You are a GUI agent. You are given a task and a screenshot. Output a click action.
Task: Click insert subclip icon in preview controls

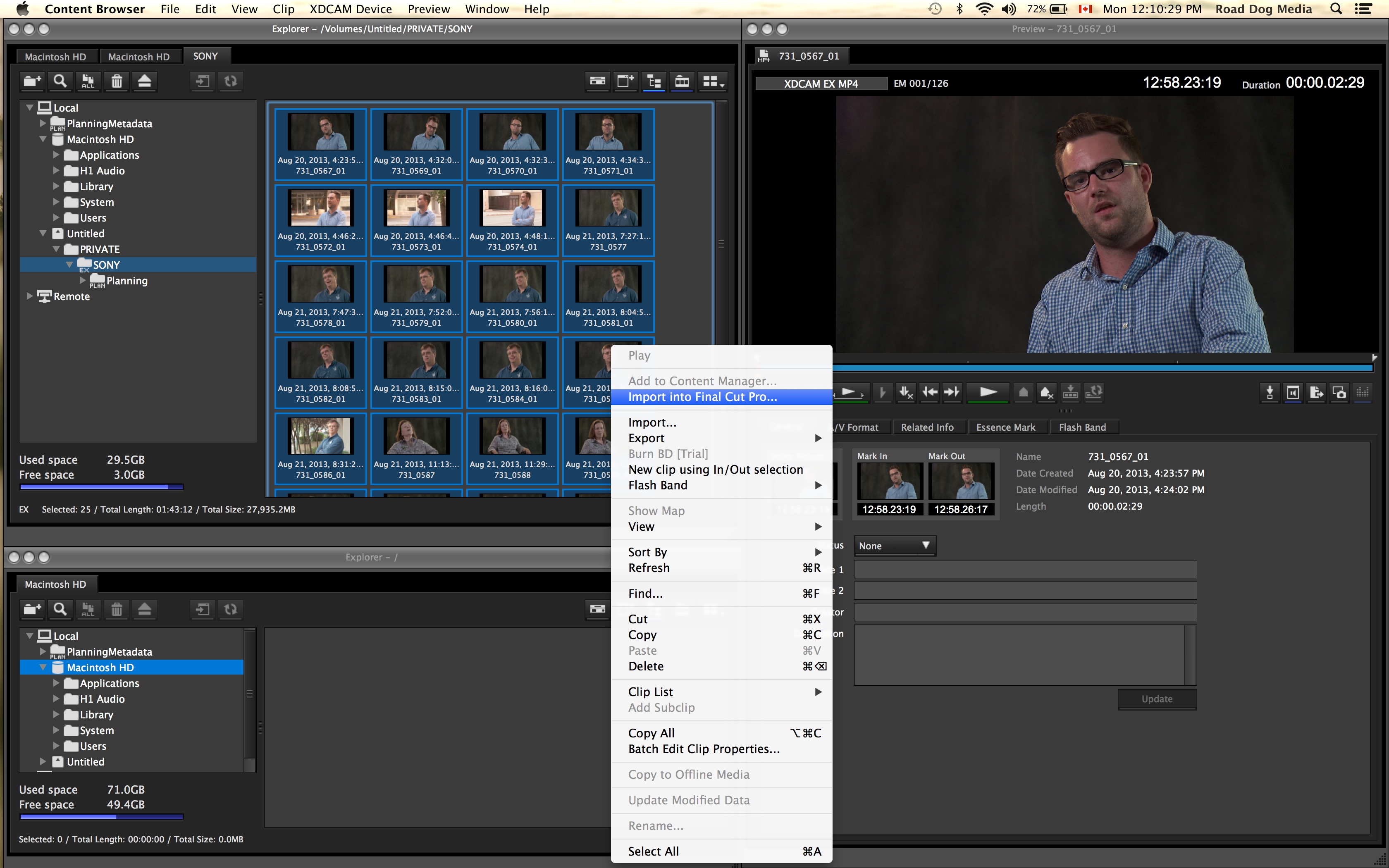tap(1070, 392)
